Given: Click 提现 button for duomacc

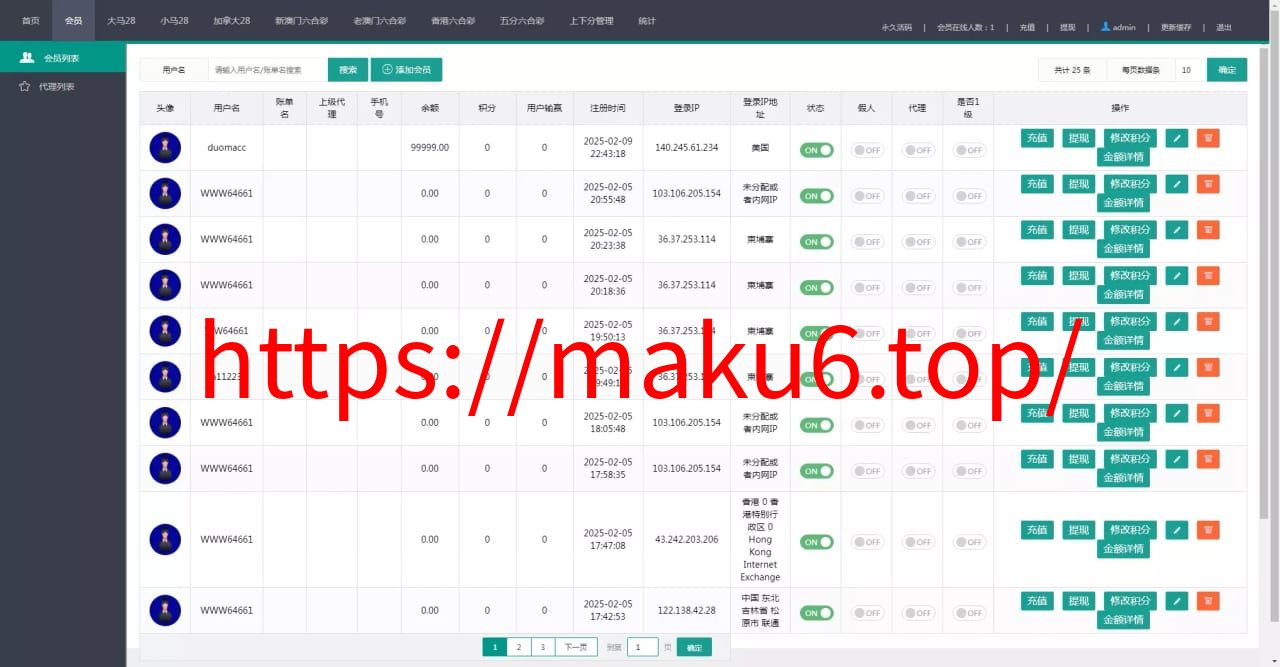Looking at the screenshot, I should (1077, 138).
